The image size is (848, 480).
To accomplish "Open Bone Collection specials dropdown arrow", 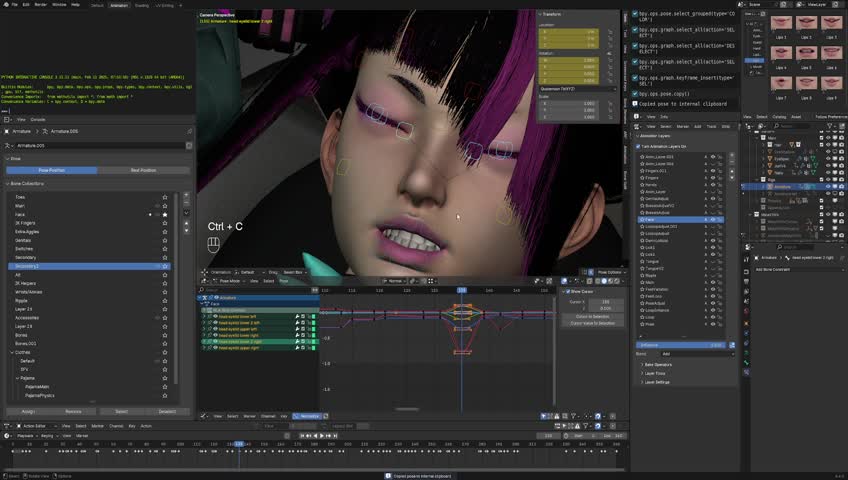I will pos(187,213).
